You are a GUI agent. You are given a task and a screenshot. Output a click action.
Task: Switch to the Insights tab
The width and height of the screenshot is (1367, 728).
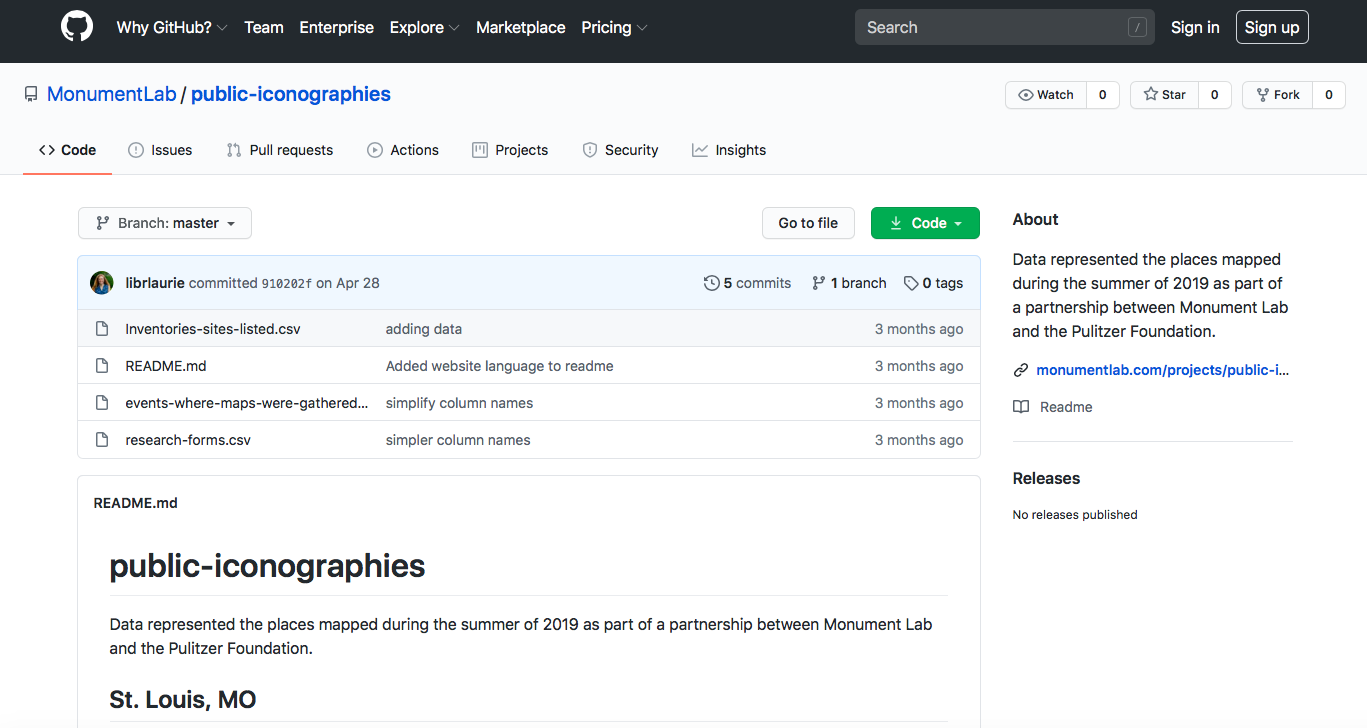click(x=729, y=150)
